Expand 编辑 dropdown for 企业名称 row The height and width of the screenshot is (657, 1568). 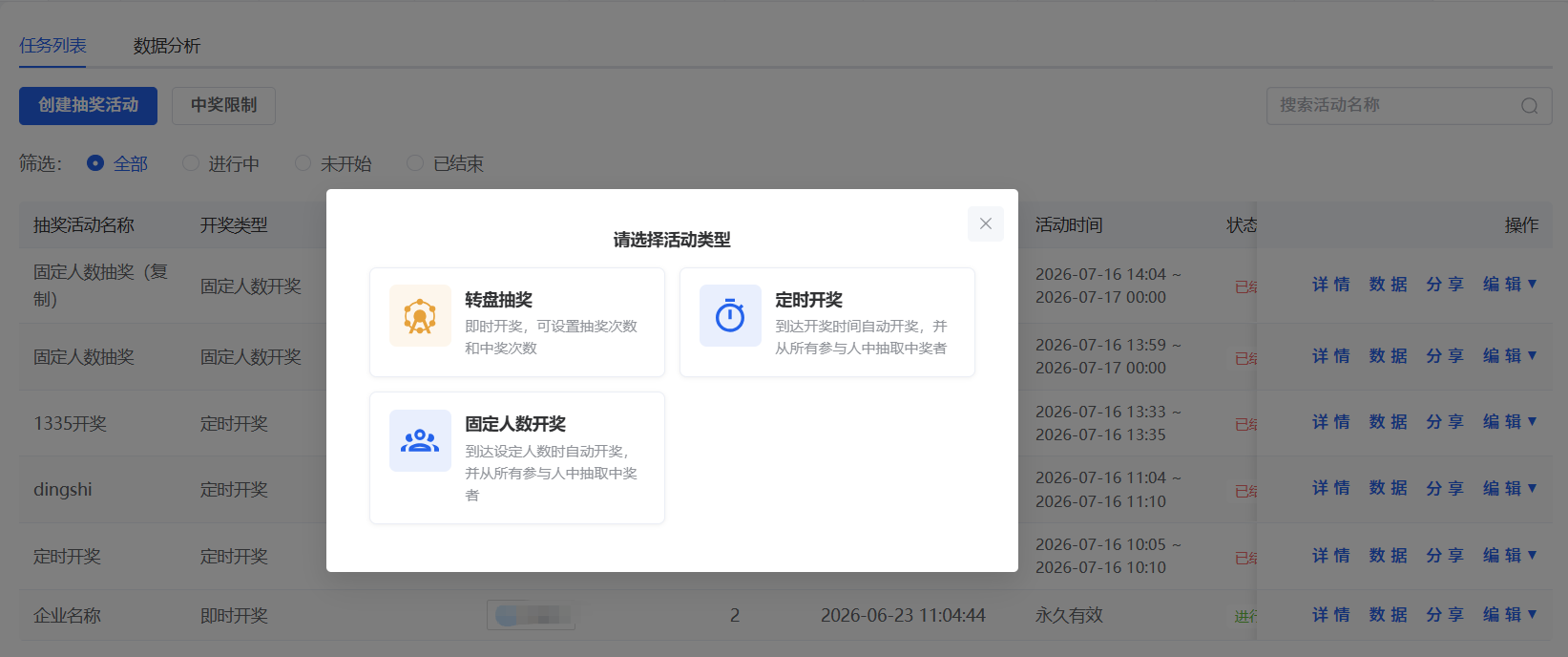tap(1510, 615)
